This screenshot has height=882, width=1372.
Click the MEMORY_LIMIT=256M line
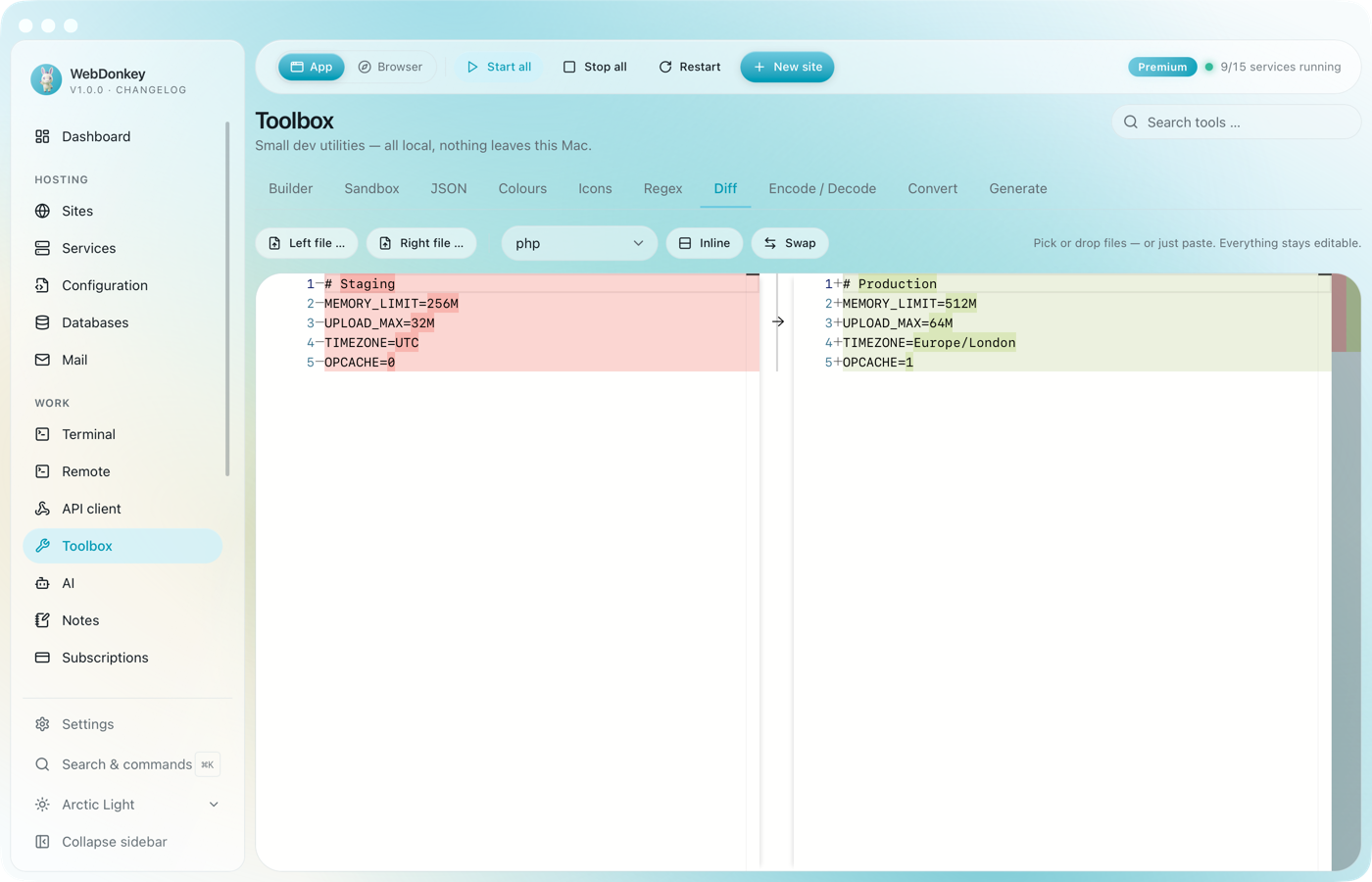391,304
